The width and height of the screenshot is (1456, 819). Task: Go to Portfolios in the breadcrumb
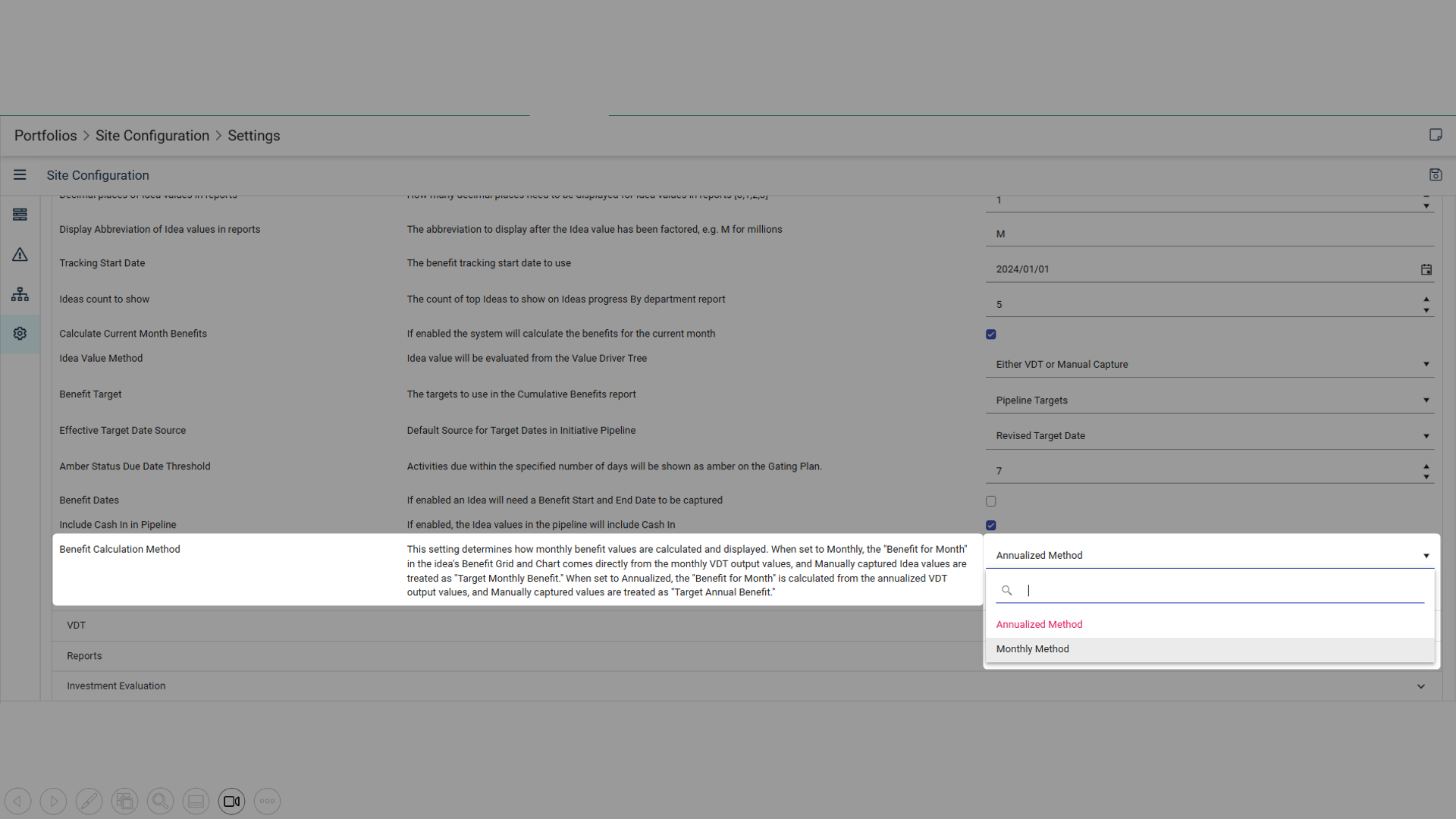click(x=45, y=136)
